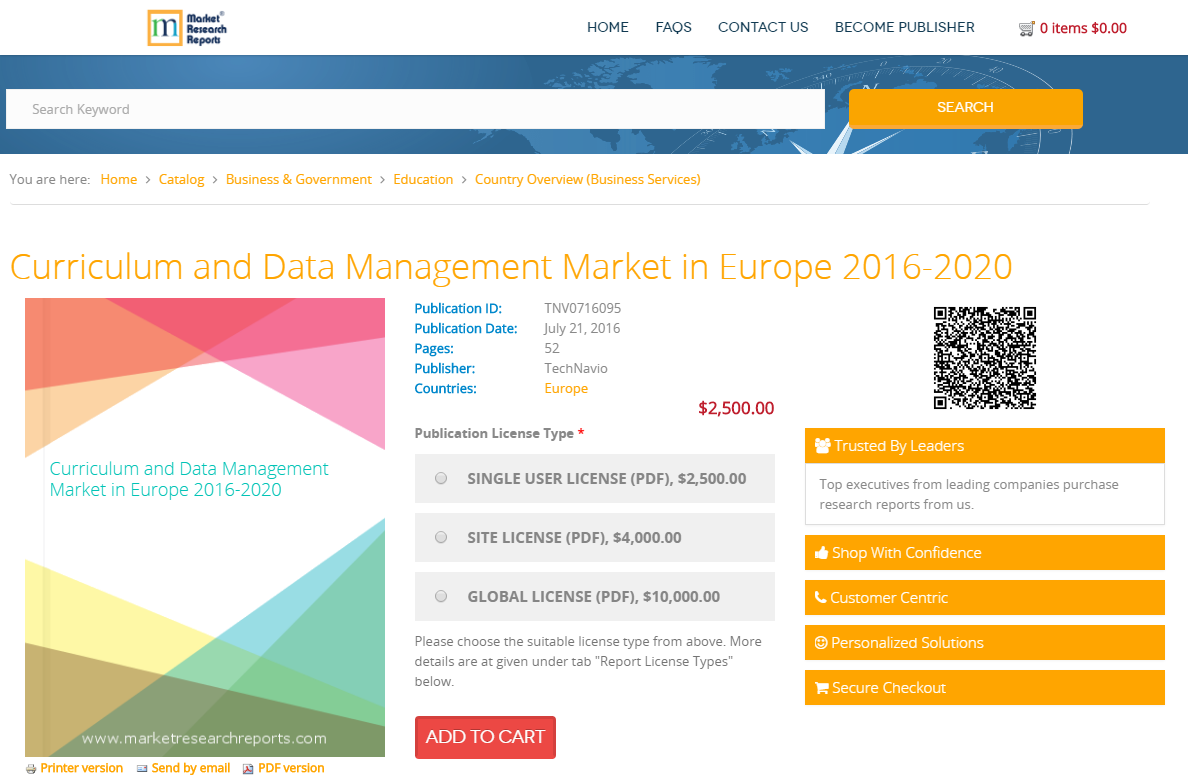Expand the Customer Centric panel
1188x781 pixels.
pyautogui.click(x=984, y=597)
